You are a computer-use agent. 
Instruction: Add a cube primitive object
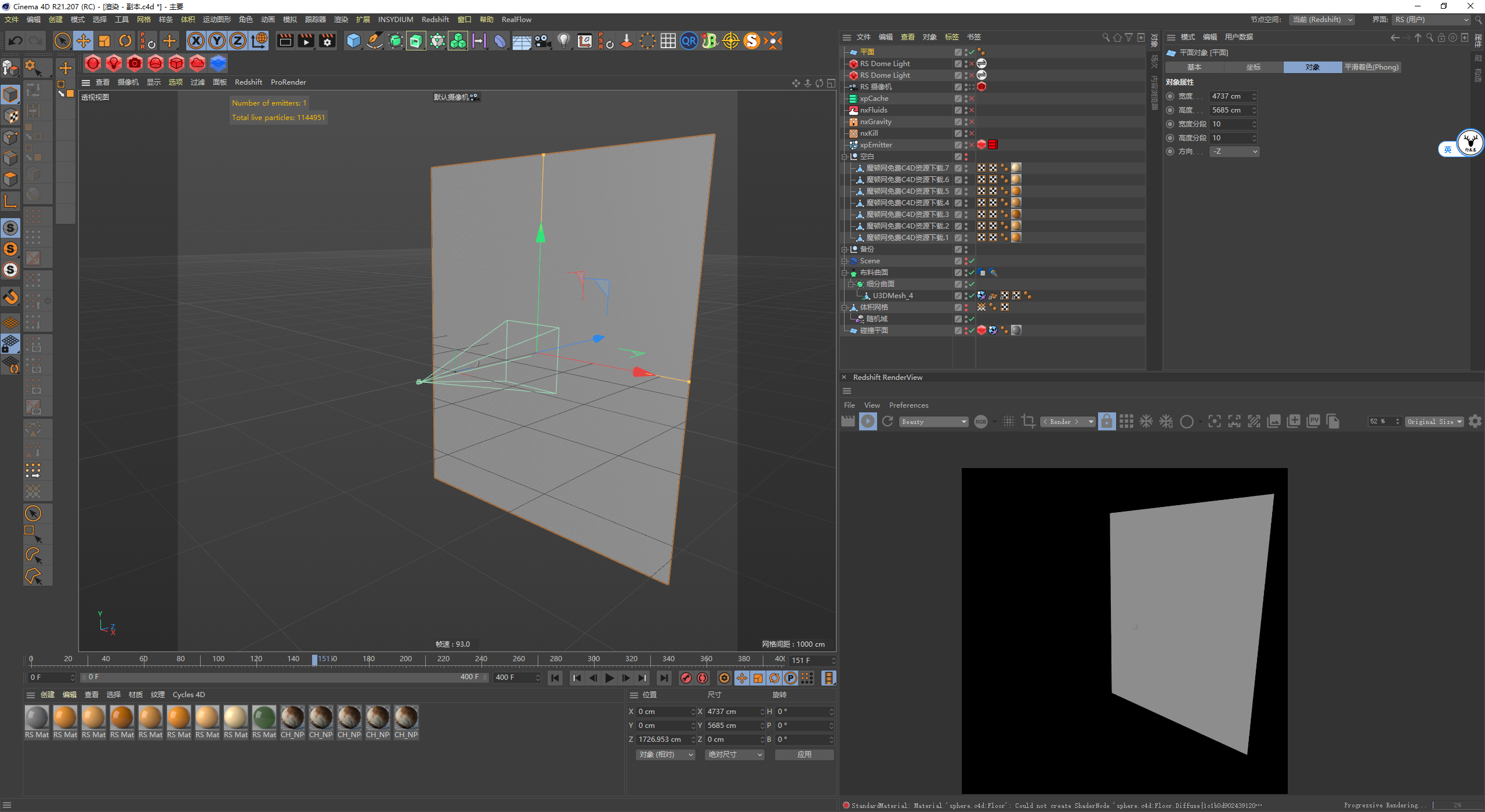point(353,41)
